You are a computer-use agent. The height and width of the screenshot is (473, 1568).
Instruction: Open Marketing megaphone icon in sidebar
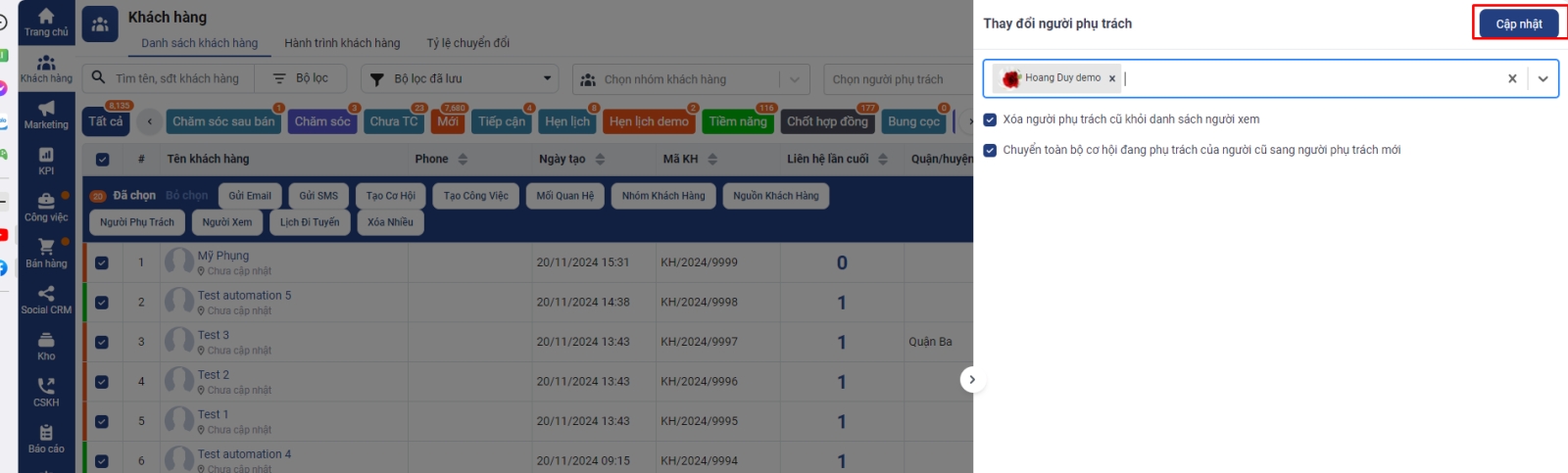click(46, 109)
